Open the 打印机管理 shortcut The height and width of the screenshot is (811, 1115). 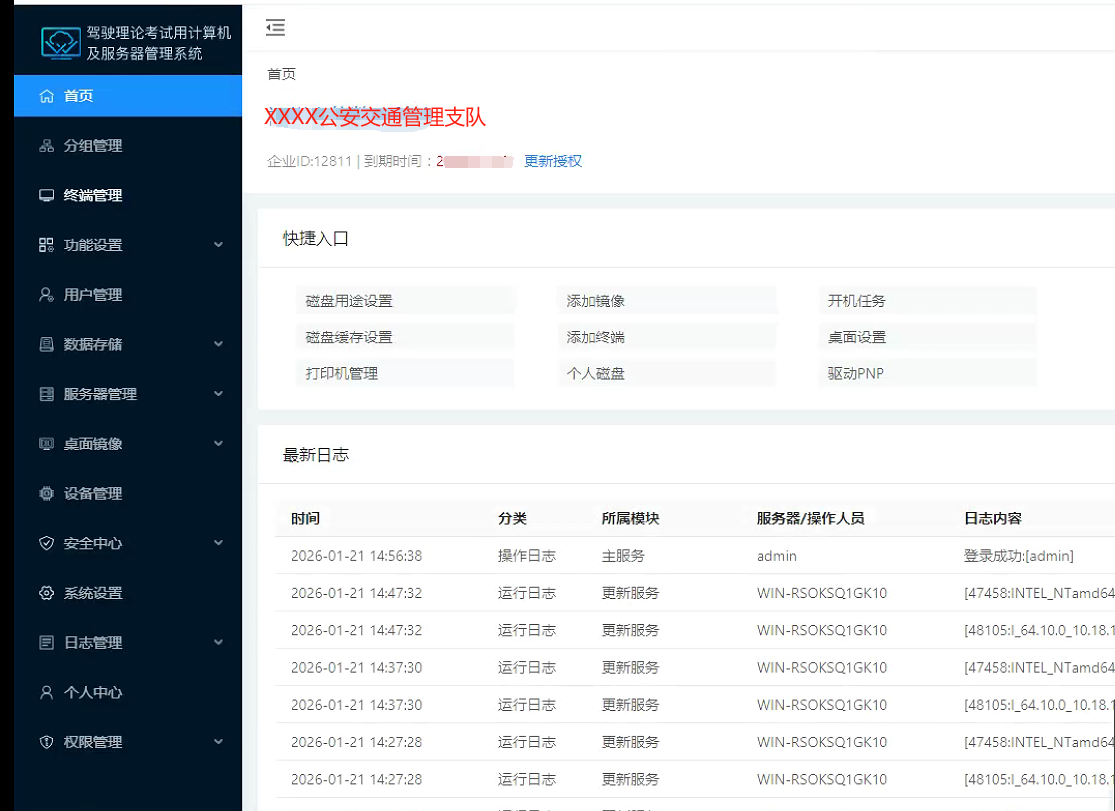(x=405, y=373)
